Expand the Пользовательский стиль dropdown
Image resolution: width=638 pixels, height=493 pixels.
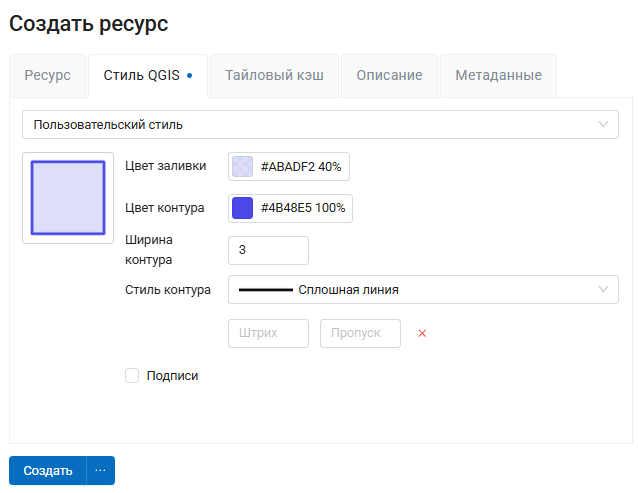point(319,125)
